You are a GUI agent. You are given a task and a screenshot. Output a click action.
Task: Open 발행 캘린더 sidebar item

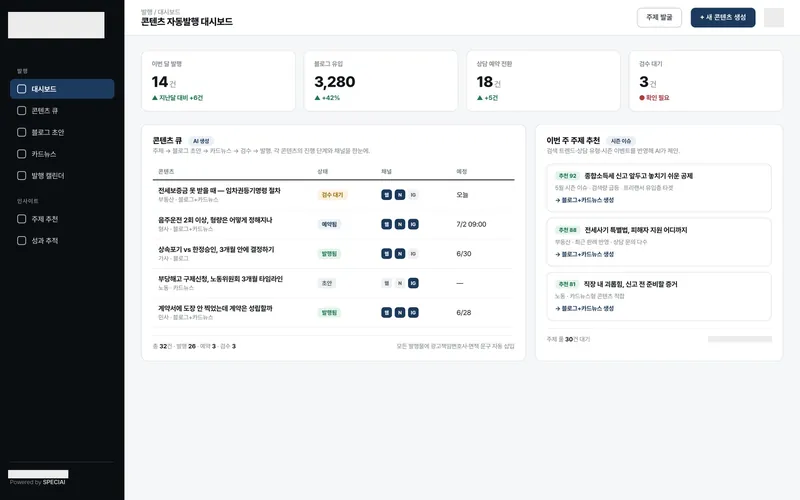pyautogui.click(x=62, y=176)
